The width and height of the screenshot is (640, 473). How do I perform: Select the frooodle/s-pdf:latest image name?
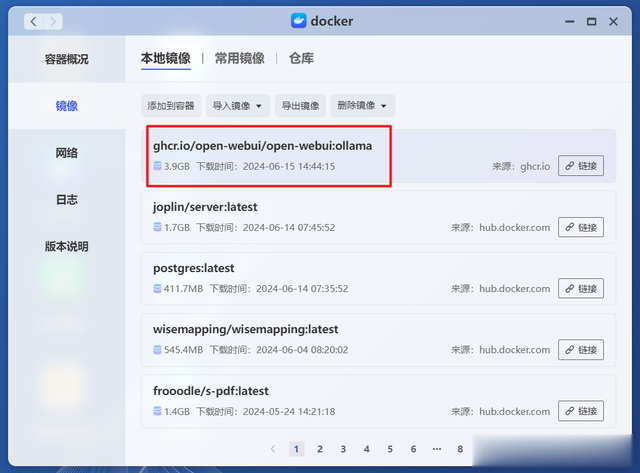click(x=211, y=391)
